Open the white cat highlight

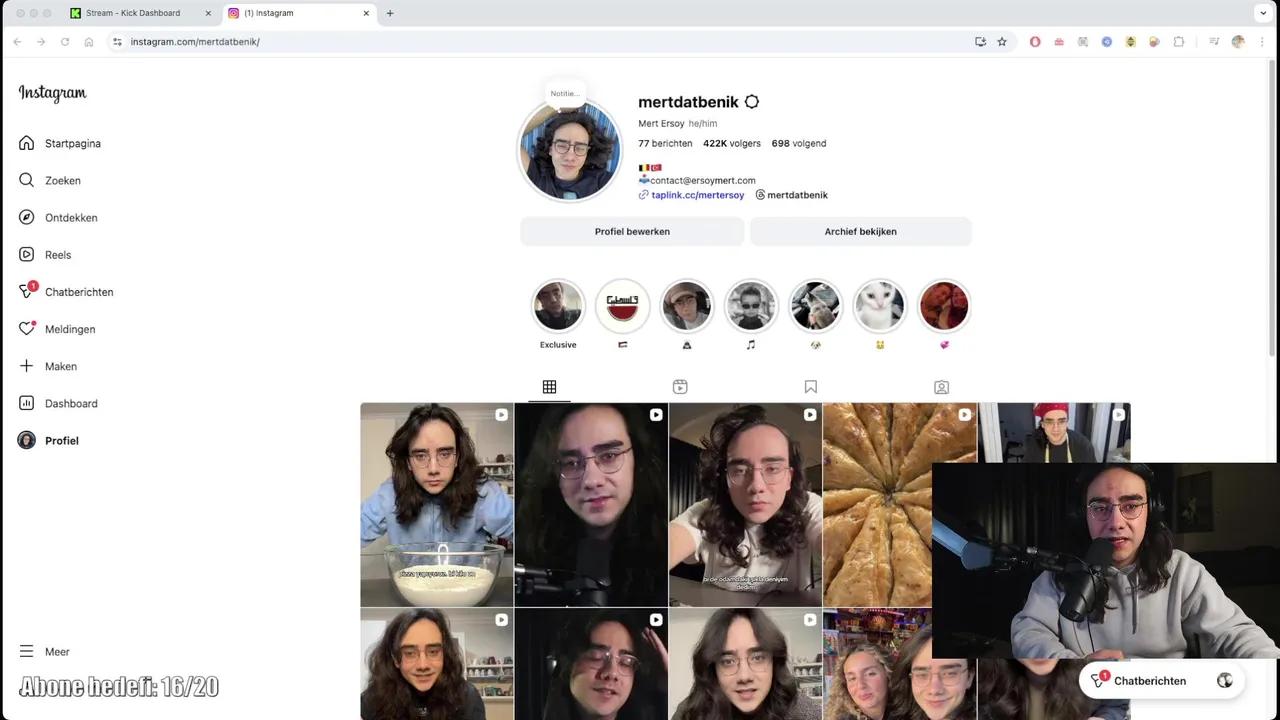pyautogui.click(x=880, y=306)
